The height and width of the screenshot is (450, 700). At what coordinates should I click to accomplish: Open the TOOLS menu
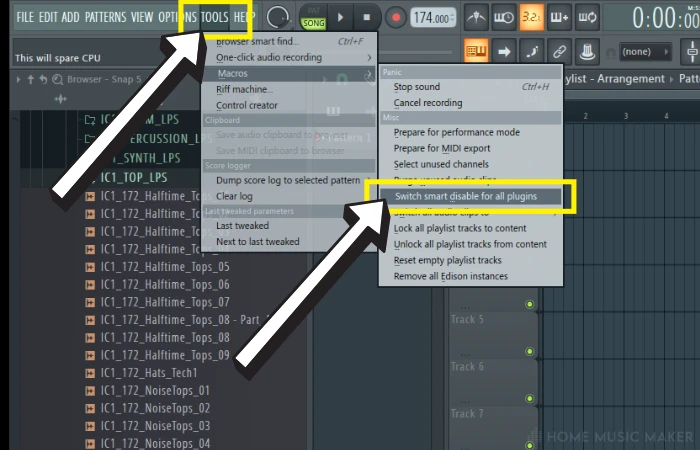[x=215, y=17]
